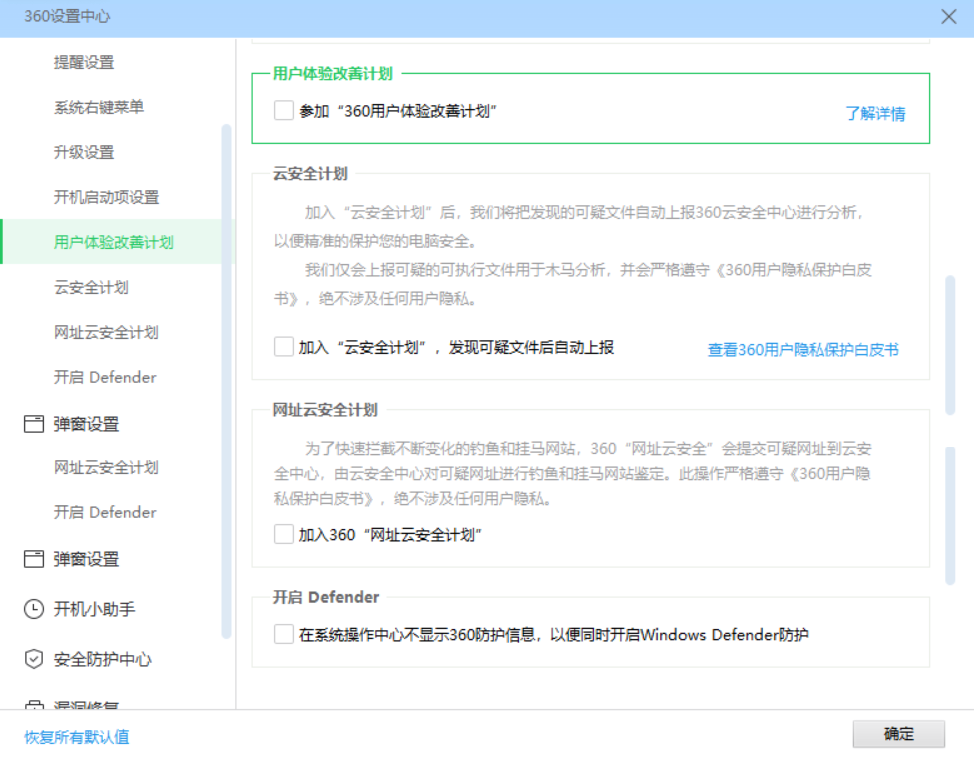The width and height of the screenshot is (974, 759).
Task: Select 网址云安全计划 directly below 云安全计划 in sidebar
Action: [106, 332]
